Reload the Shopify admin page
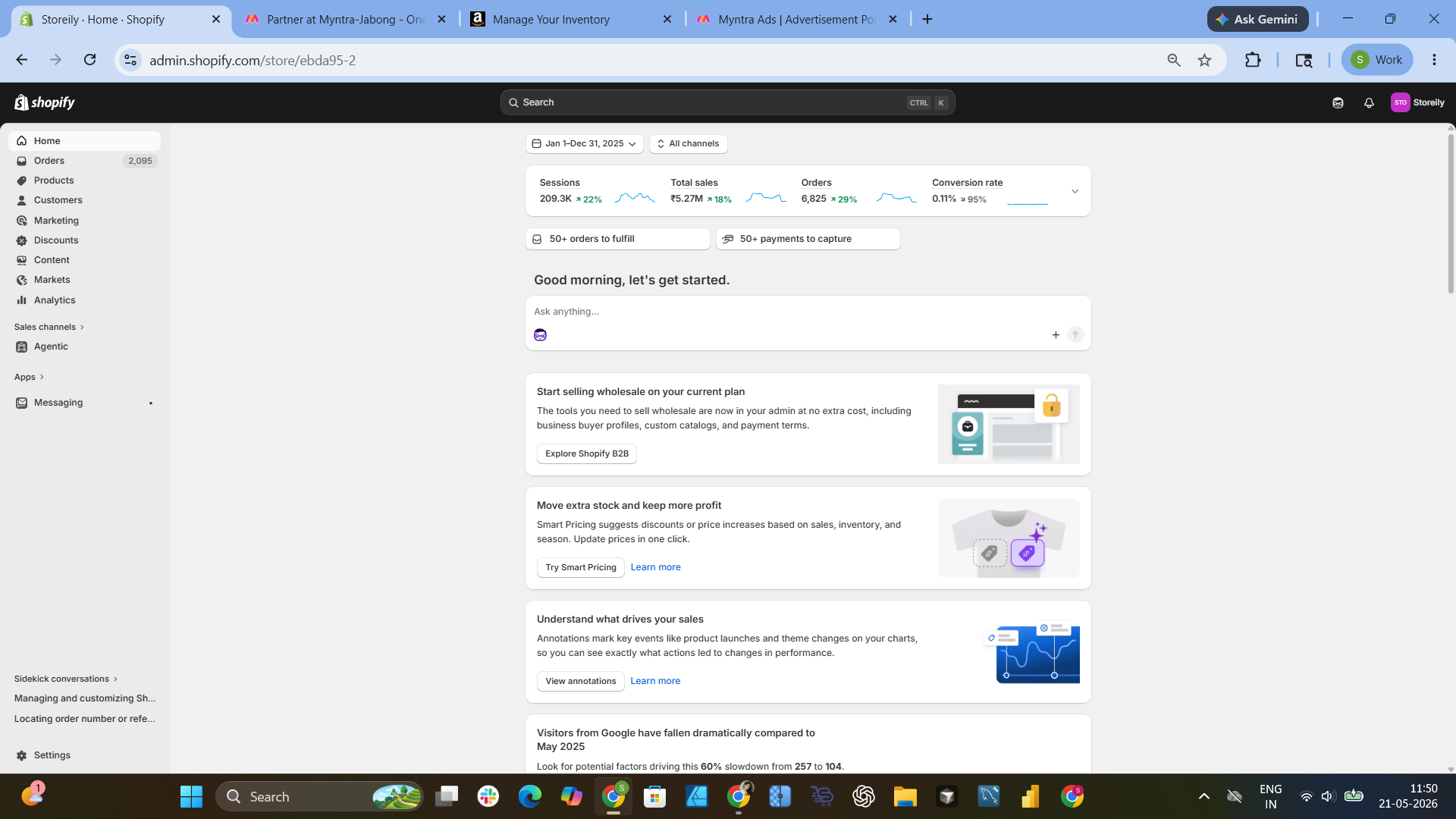Screen dimensions: 1456x819 point(89,60)
